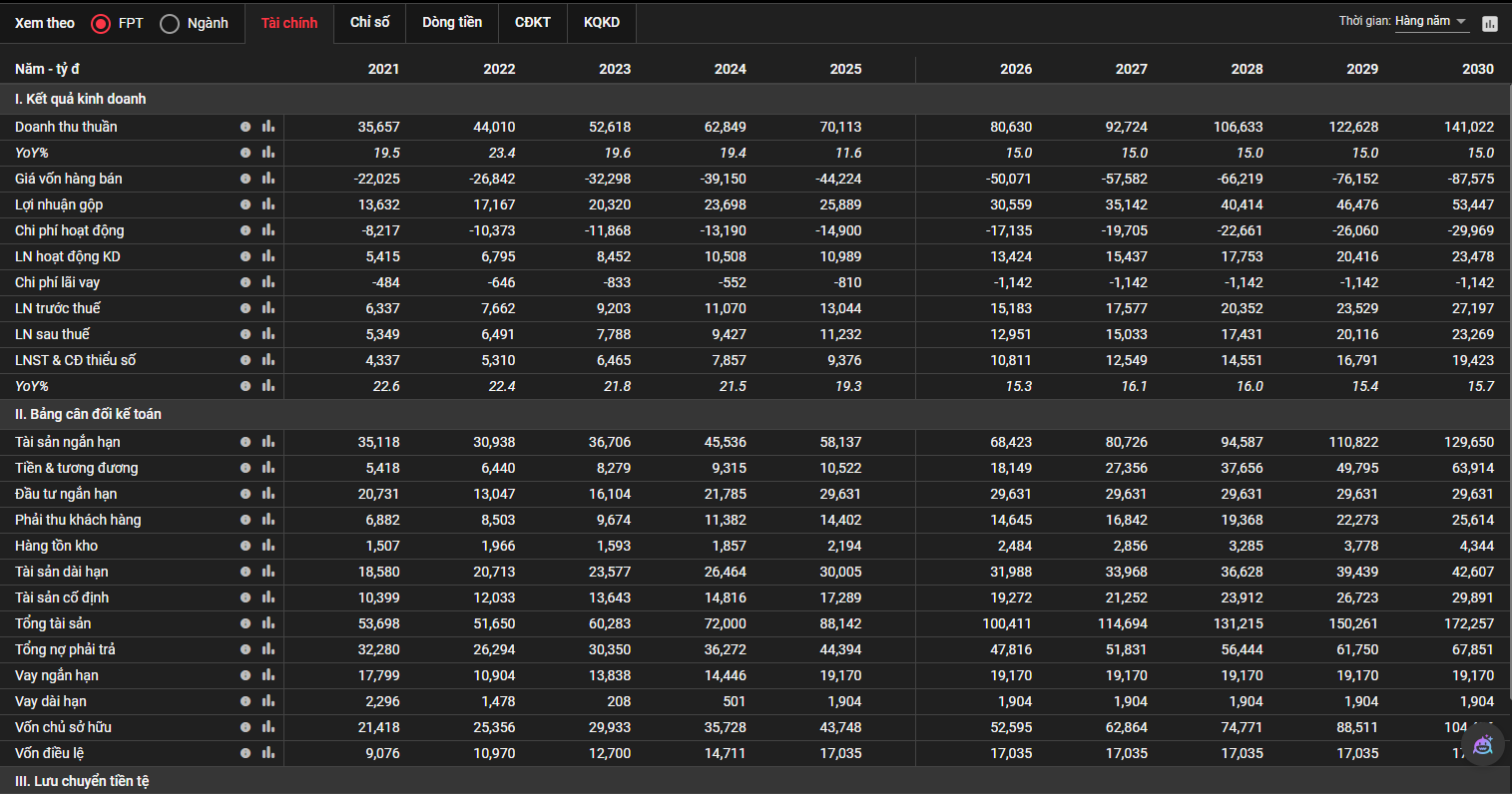Image resolution: width=1512 pixels, height=794 pixels.
Task: Click bar chart icon for Vốn chủ sở hữu
Action: pyautogui.click(x=267, y=727)
